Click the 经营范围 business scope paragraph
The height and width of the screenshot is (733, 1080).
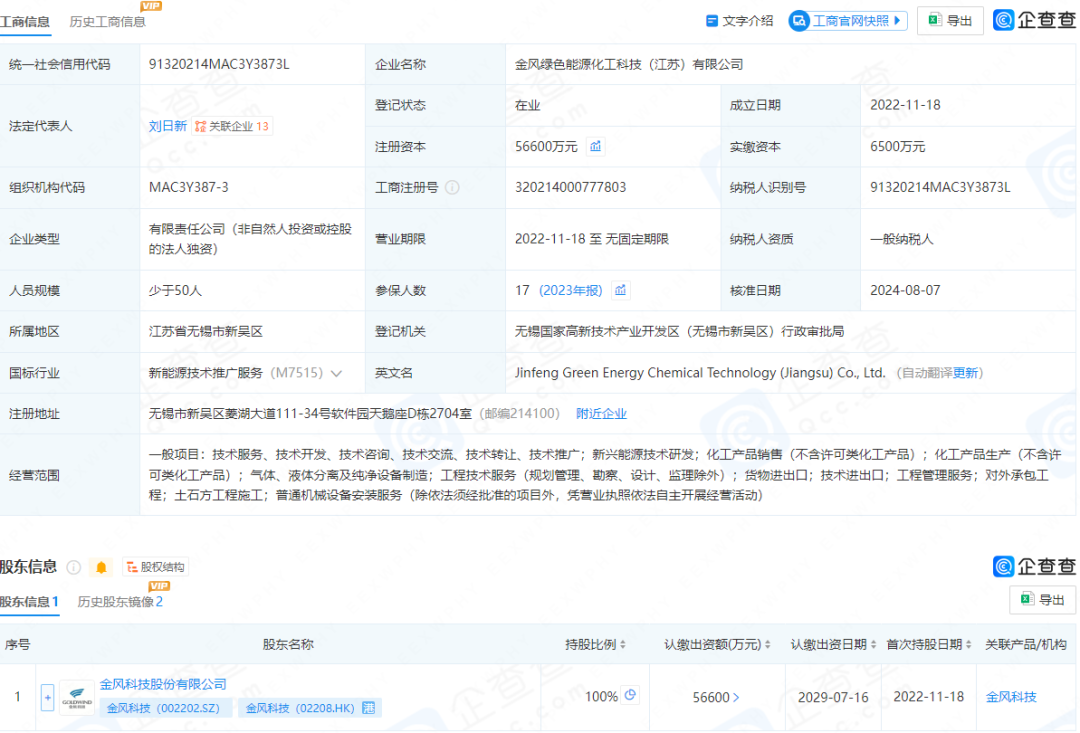(605, 475)
